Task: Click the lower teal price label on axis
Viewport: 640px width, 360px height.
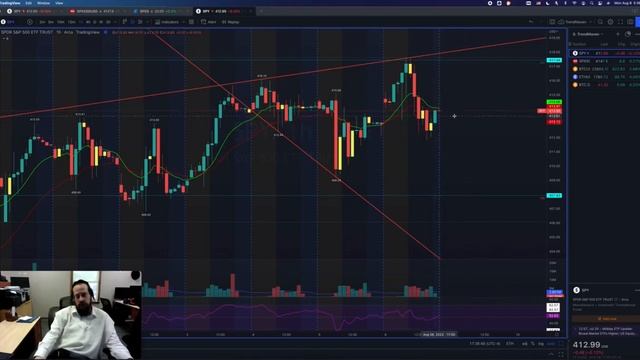Action: tap(554, 196)
